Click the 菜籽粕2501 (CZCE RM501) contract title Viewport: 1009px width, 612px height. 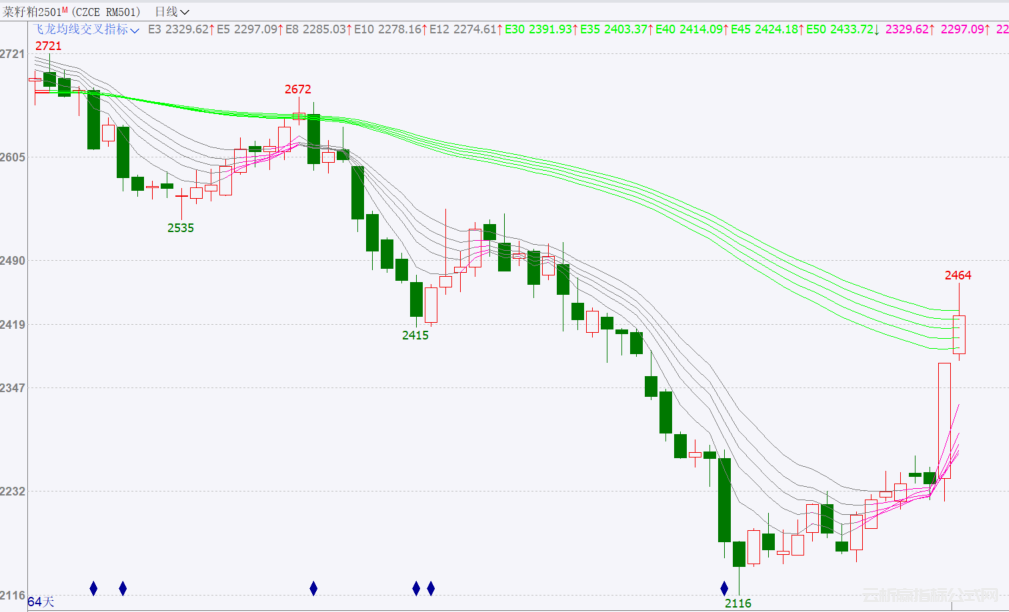71,12
